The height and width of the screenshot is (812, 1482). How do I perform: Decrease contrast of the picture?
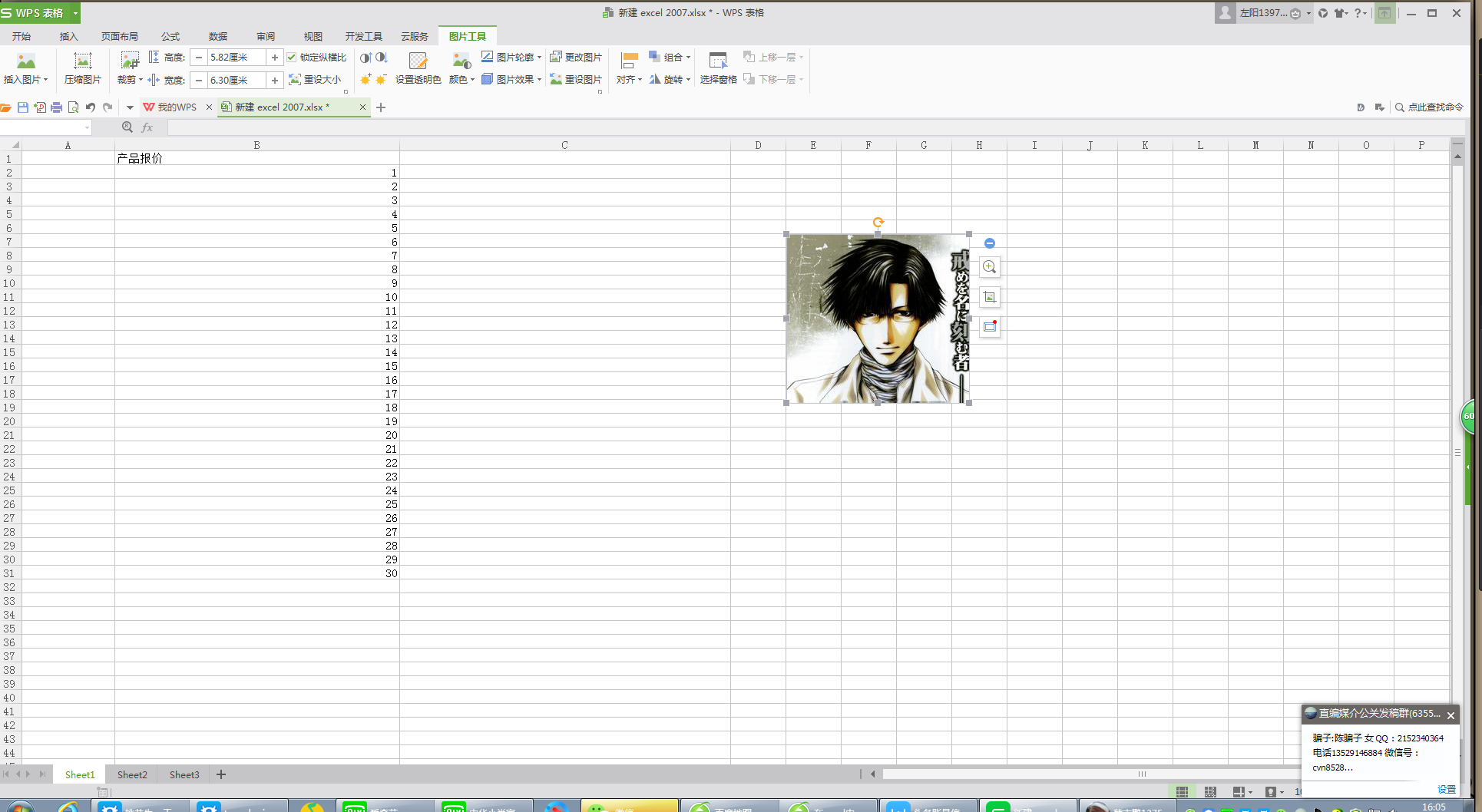382,58
